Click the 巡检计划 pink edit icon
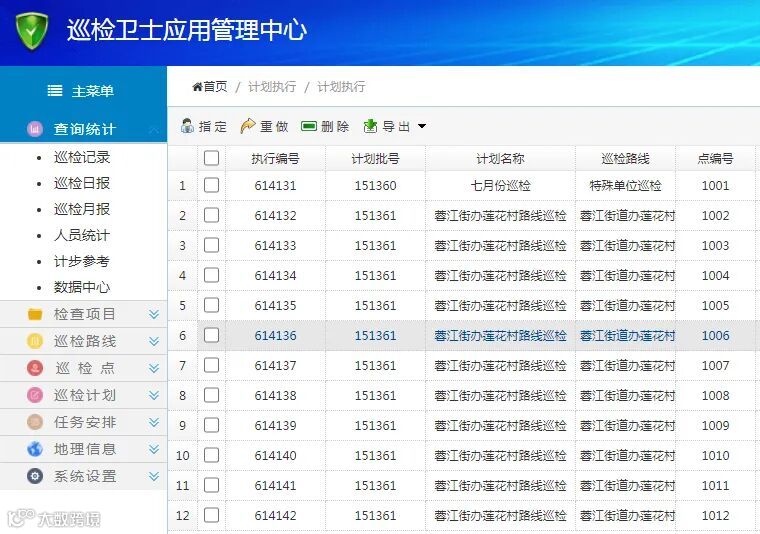760x534 pixels. pyautogui.click(x=35, y=395)
